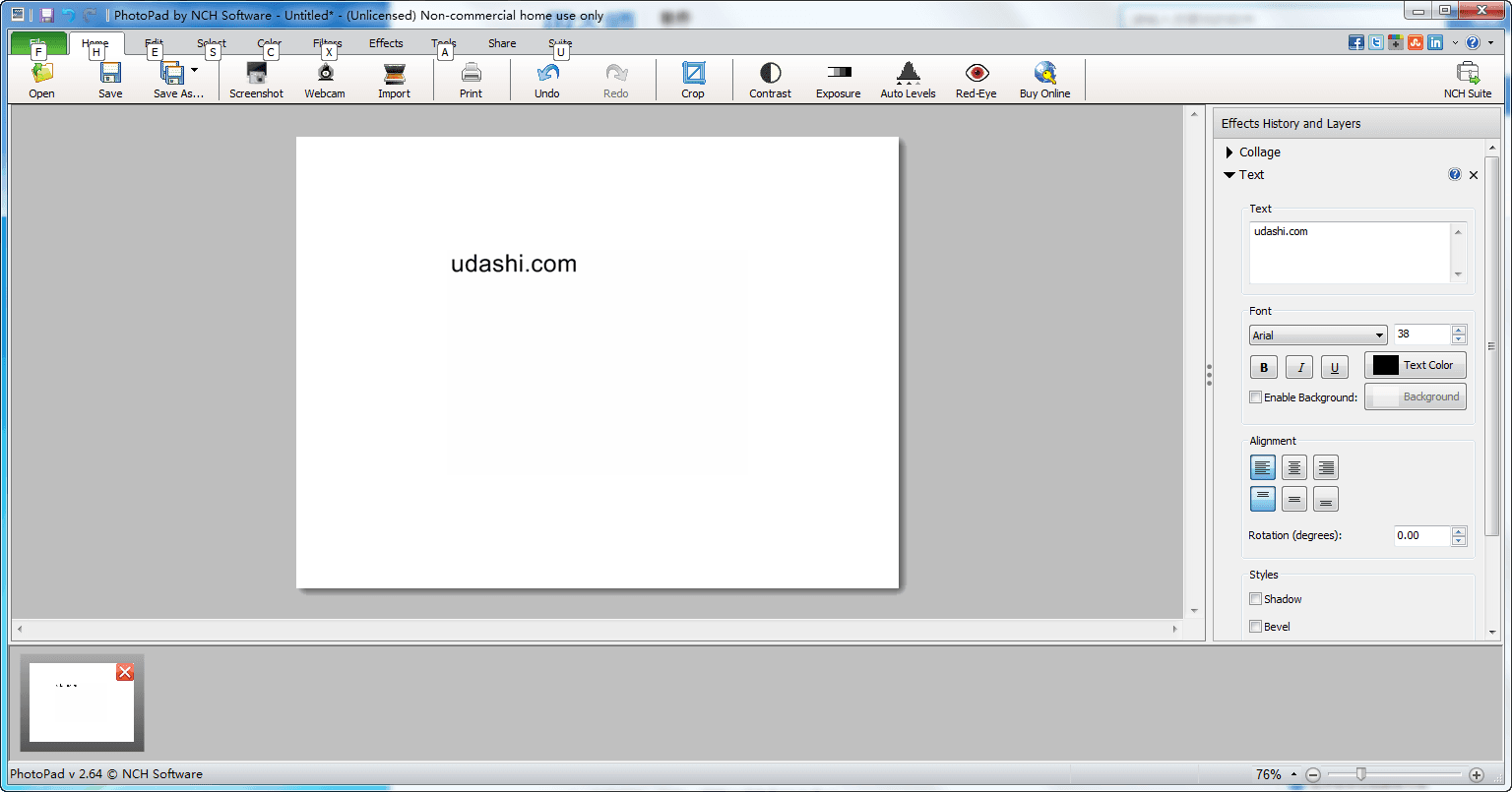
Task: Open the Arial font dropdown
Action: [1318, 335]
